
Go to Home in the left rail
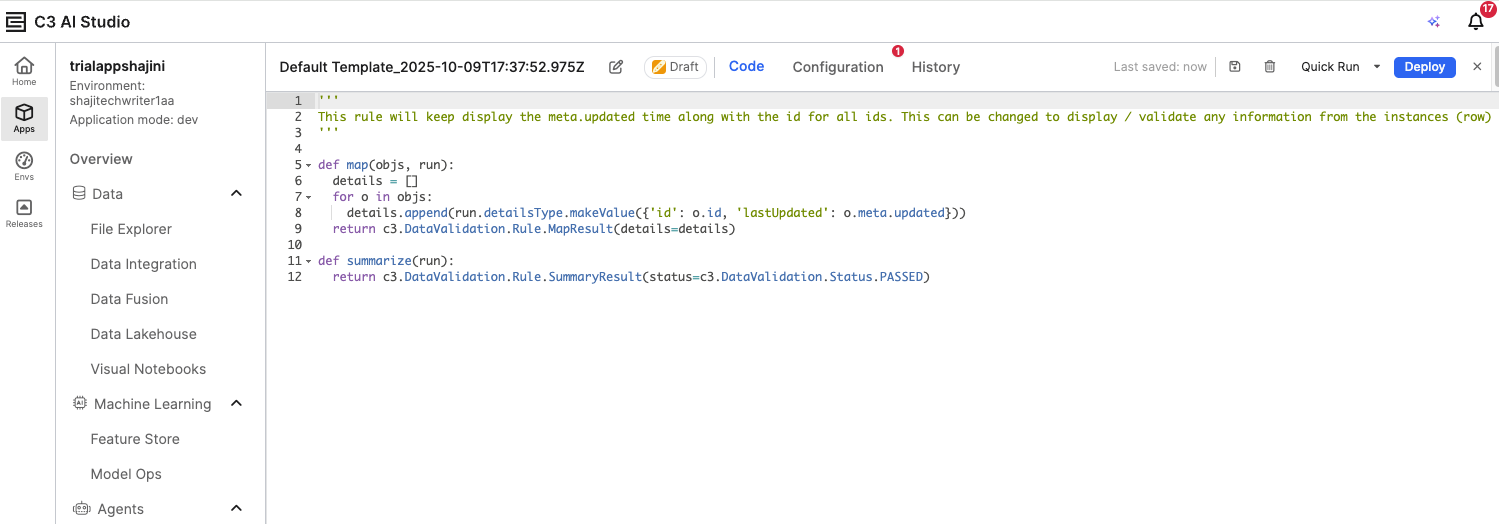pyautogui.click(x=24, y=71)
